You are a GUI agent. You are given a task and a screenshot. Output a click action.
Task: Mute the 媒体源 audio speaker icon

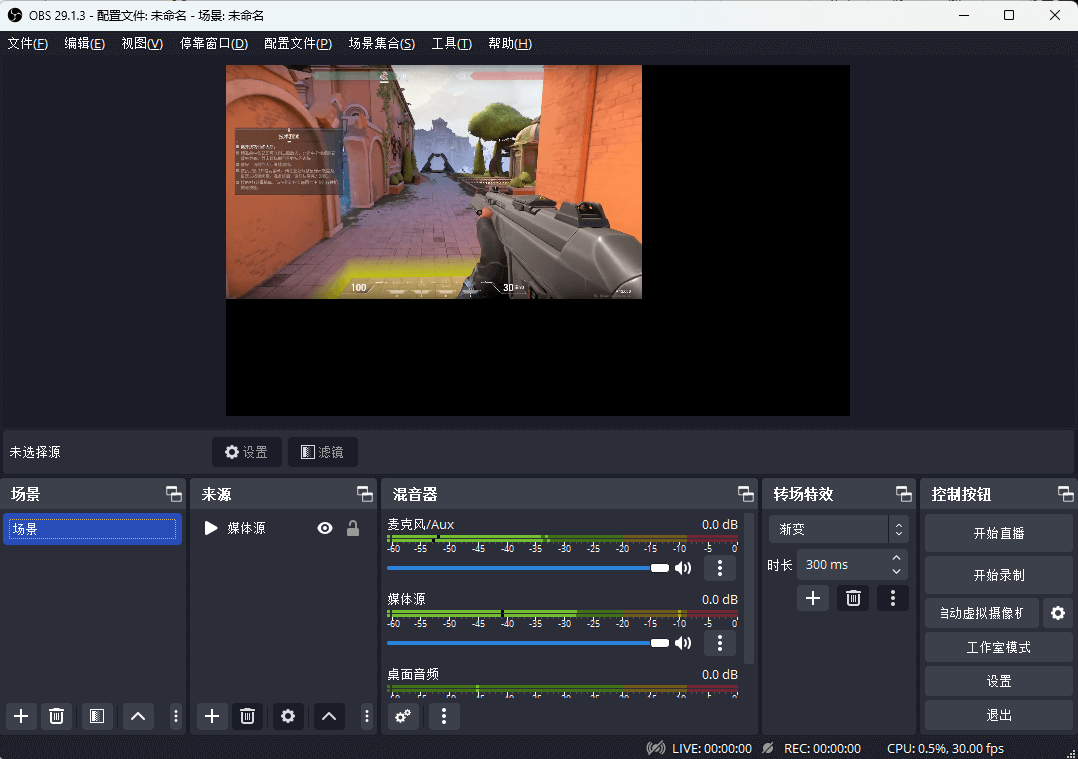[683, 643]
